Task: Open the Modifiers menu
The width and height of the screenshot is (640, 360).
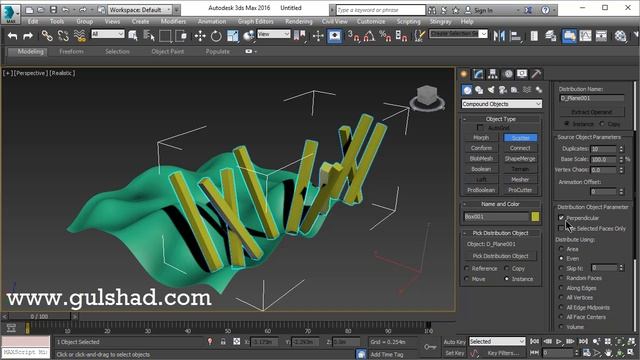Action: [173, 21]
